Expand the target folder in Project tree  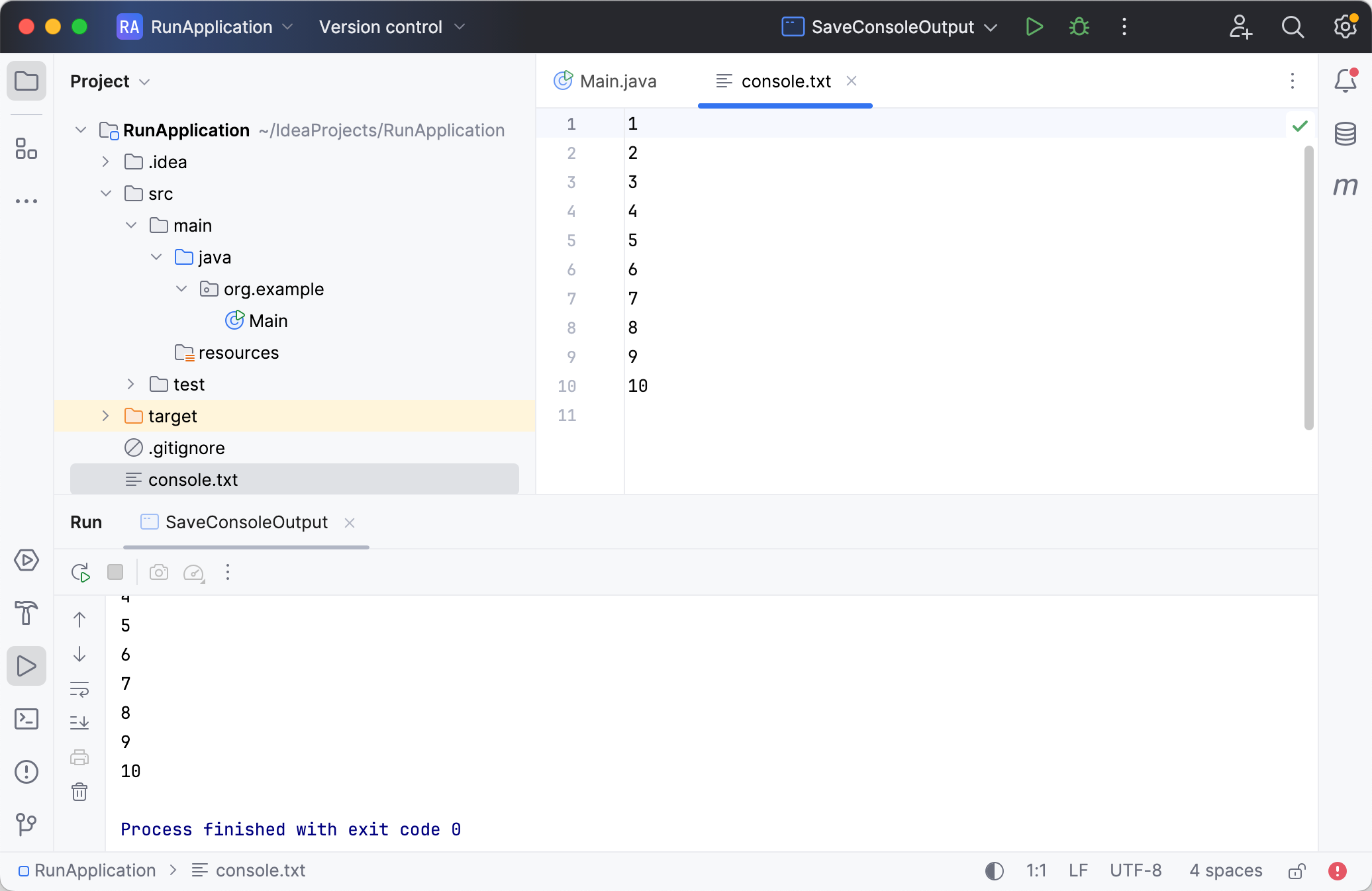[105, 416]
